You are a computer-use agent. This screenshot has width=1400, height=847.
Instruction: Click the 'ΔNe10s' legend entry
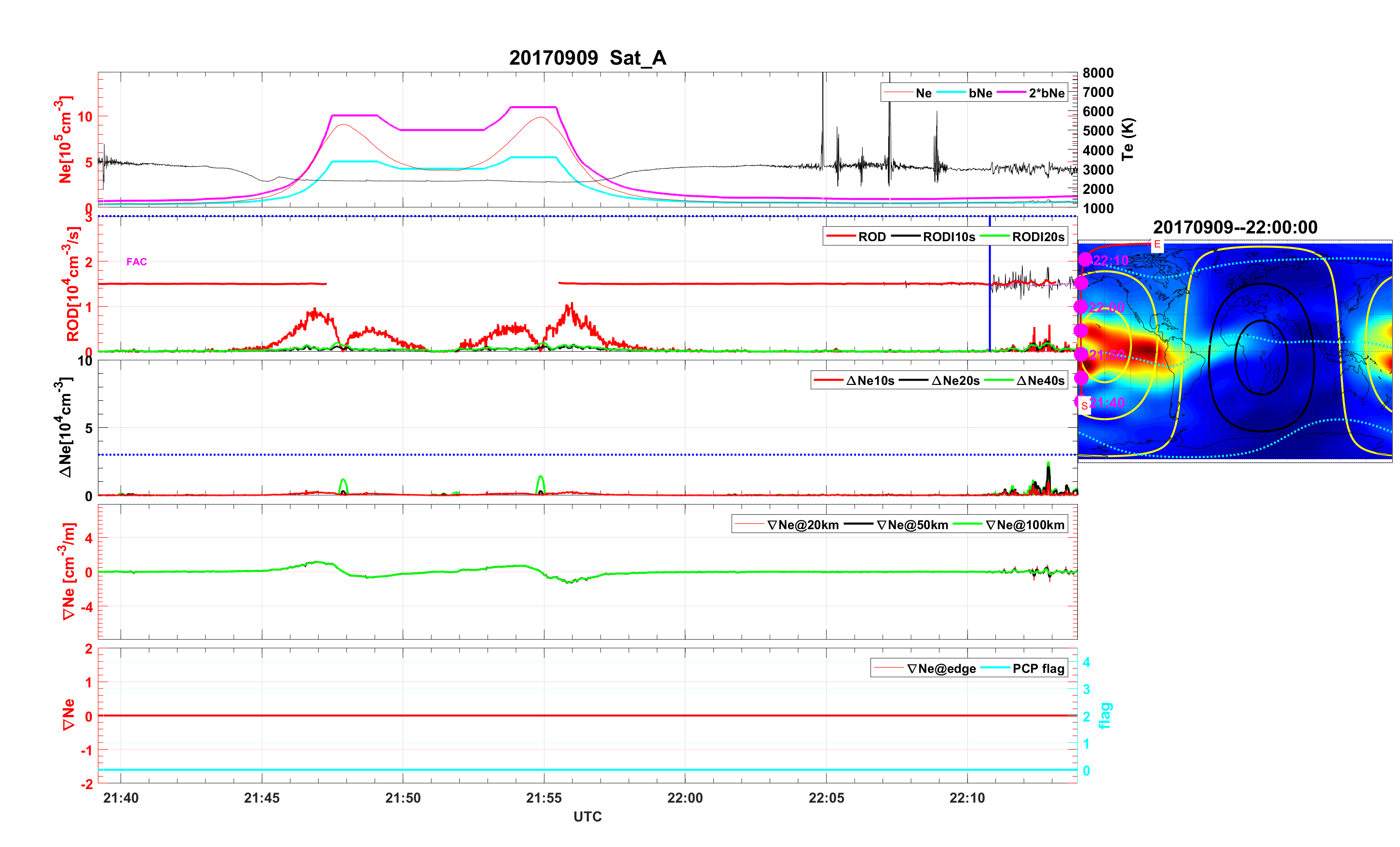pos(870,381)
